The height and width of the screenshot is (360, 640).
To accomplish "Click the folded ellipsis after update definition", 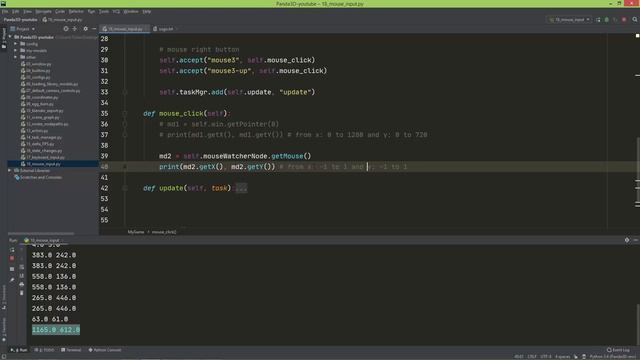I will click(241, 188).
